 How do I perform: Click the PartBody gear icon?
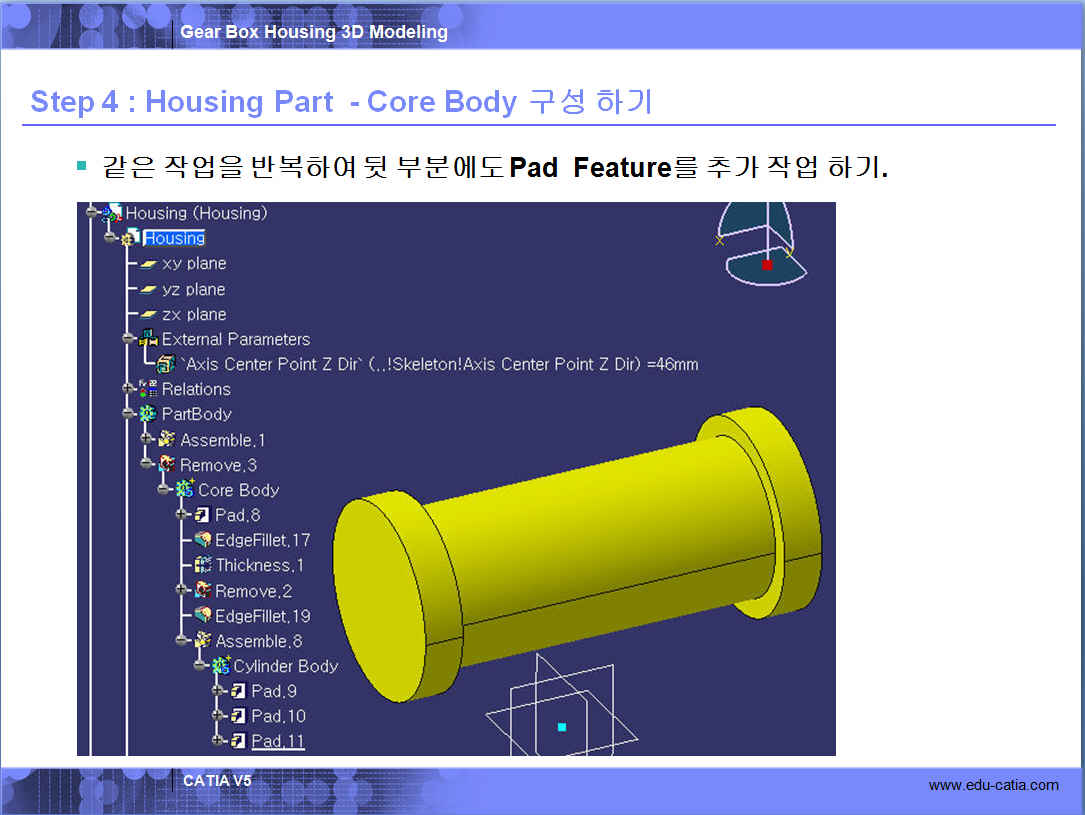(149, 414)
